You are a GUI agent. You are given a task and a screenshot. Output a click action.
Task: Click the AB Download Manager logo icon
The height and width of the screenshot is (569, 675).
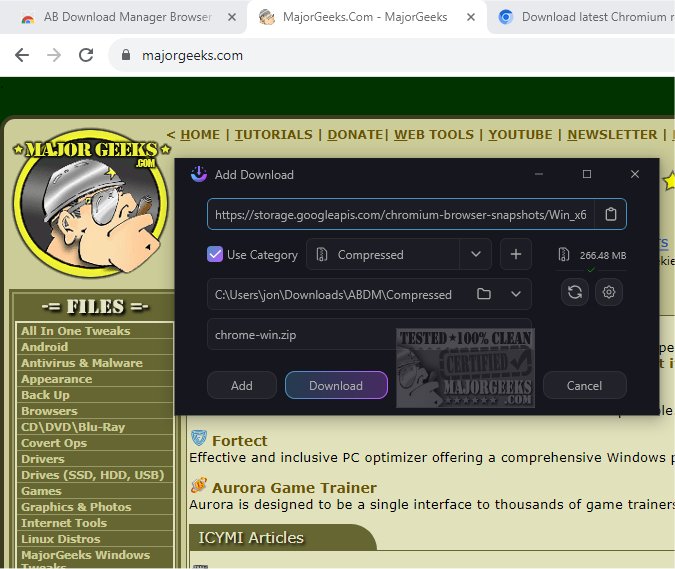199,174
